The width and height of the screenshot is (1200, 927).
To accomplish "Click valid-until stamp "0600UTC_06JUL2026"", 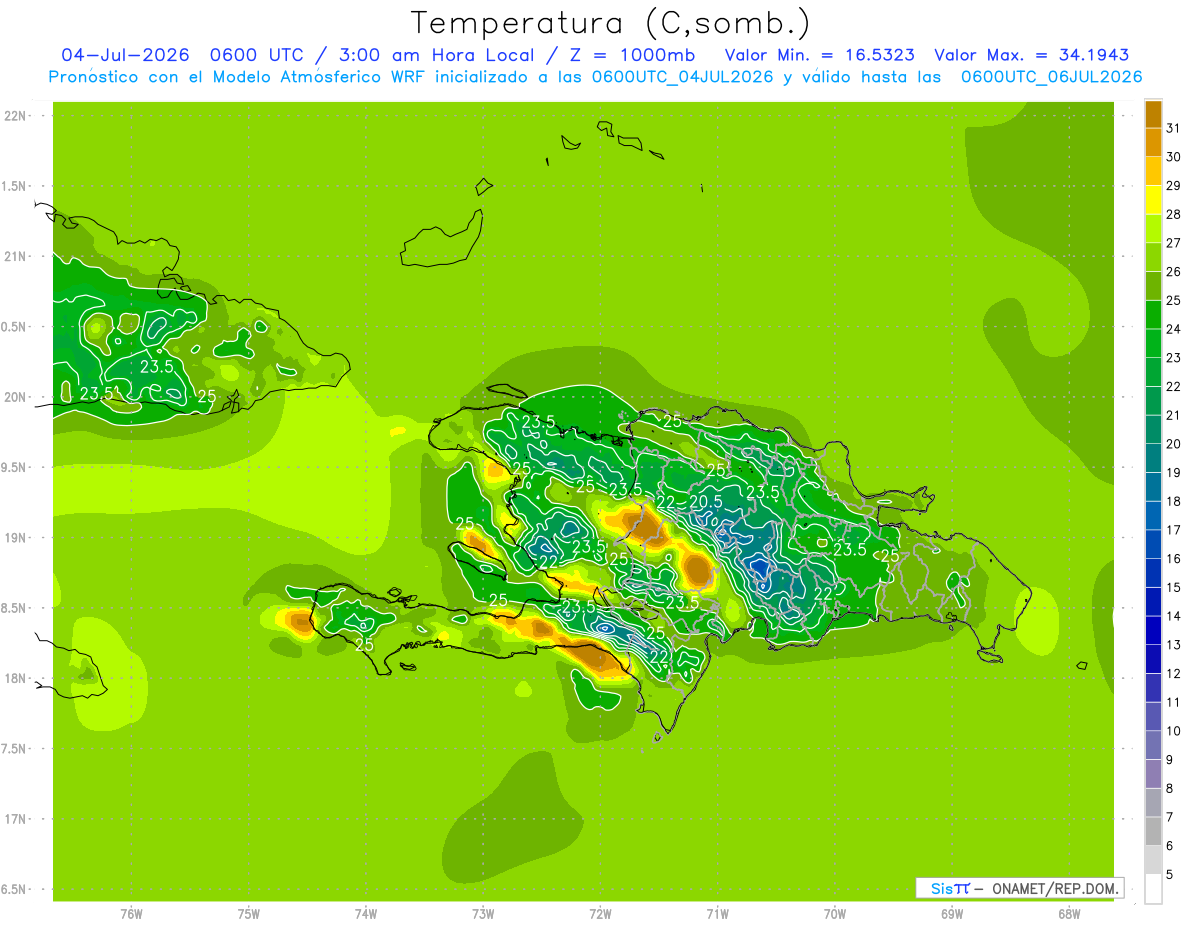I will click(1051, 77).
